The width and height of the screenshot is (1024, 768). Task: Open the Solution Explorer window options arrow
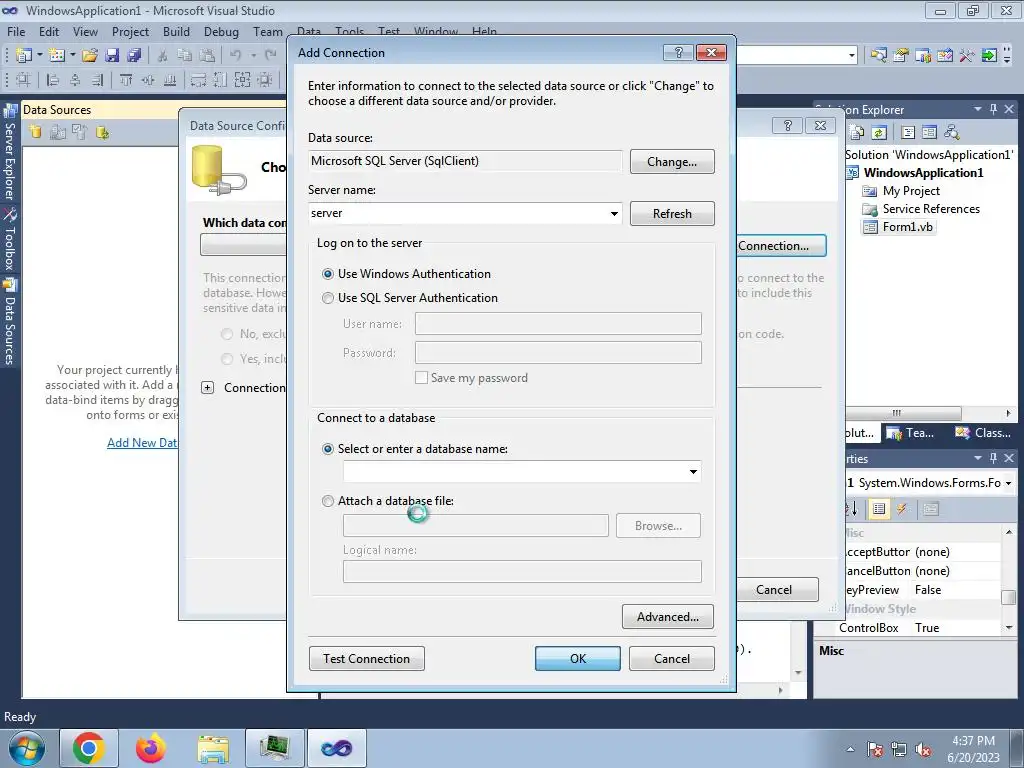coord(978,109)
